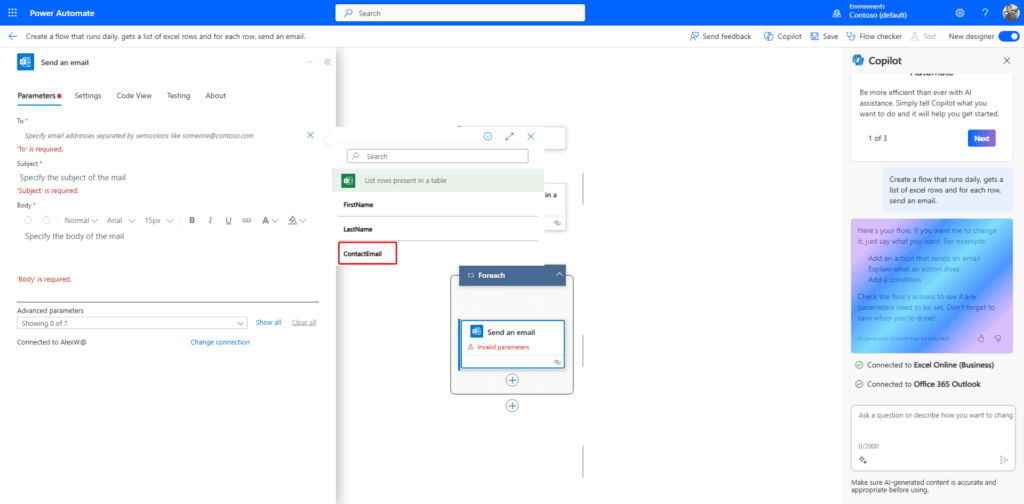Click Next in Copilot intro card
Viewport: 1024px width, 504px height.
(981, 138)
